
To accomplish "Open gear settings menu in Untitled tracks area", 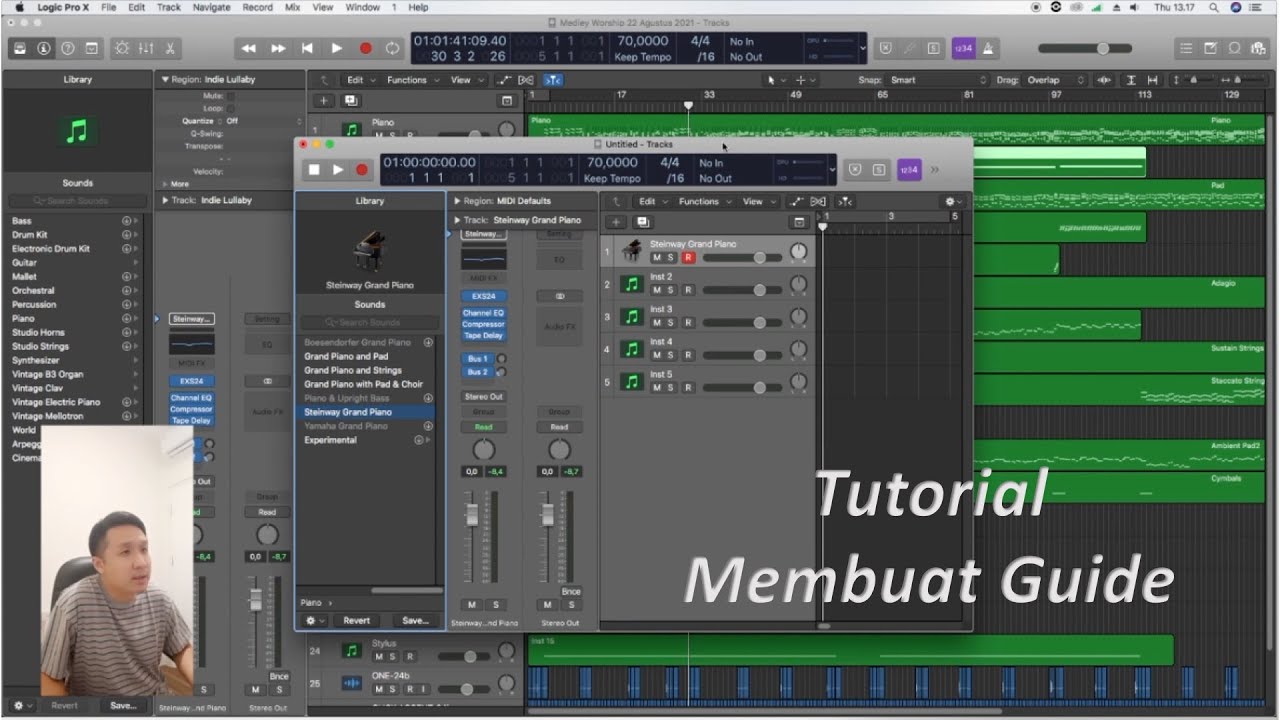I will tap(953, 201).
